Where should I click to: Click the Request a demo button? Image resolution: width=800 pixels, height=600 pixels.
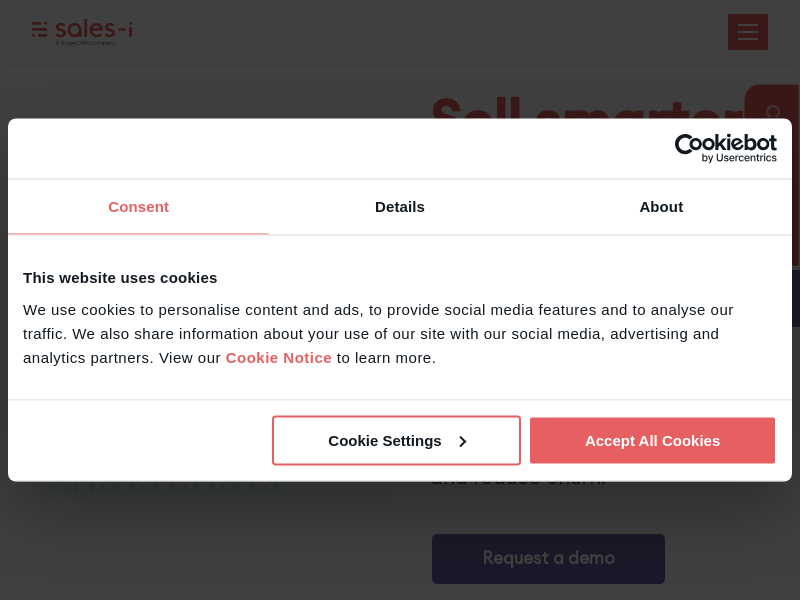pyautogui.click(x=548, y=558)
